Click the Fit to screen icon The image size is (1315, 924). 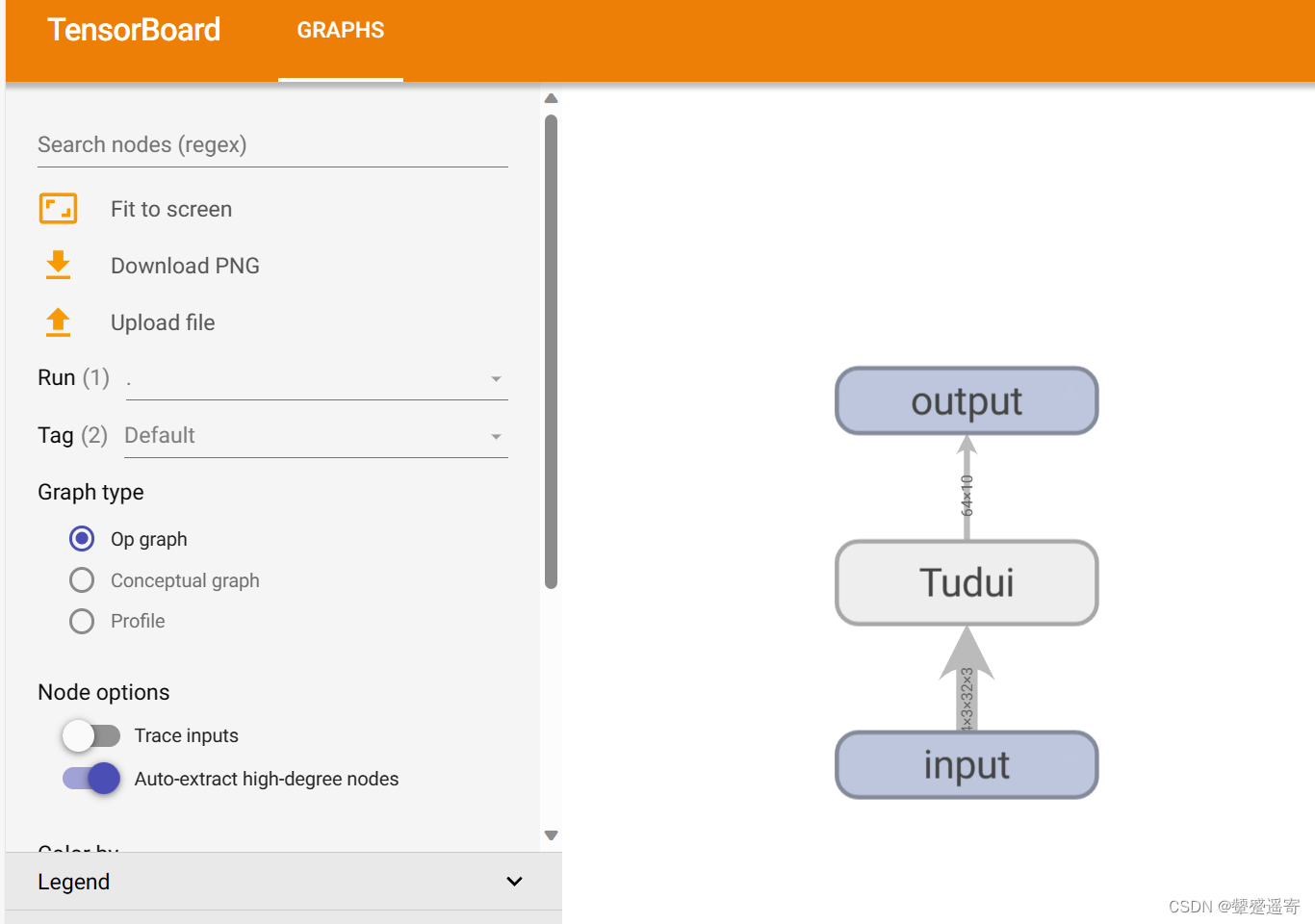[x=58, y=209]
